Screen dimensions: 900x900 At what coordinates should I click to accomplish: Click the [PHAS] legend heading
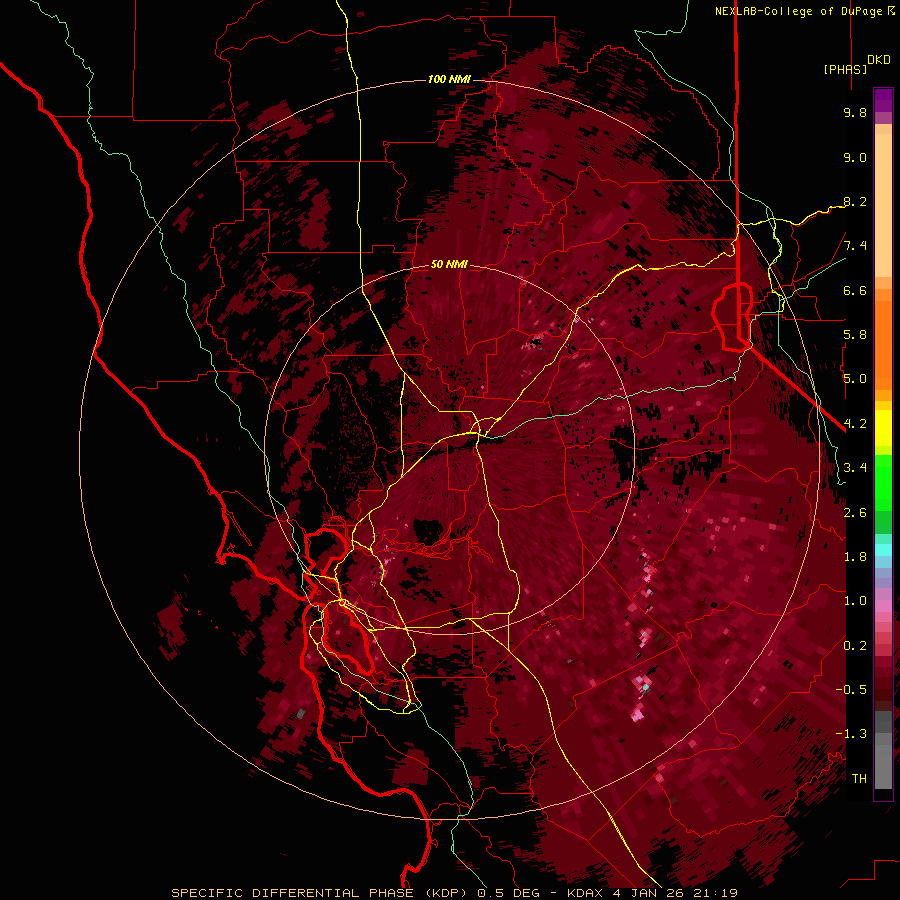pyautogui.click(x=845, y=69)
